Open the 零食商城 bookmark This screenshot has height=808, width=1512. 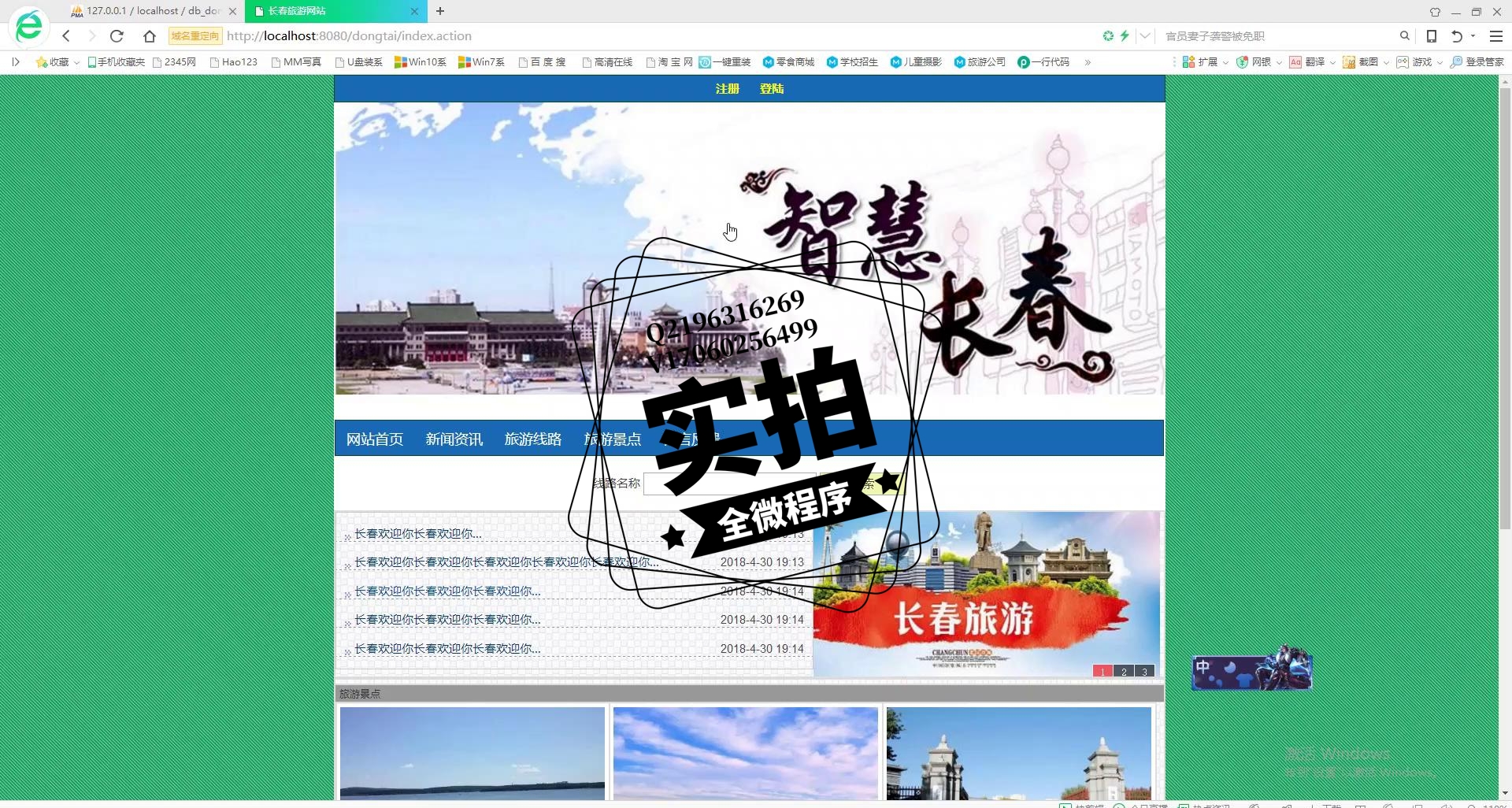tap(789, 62)
